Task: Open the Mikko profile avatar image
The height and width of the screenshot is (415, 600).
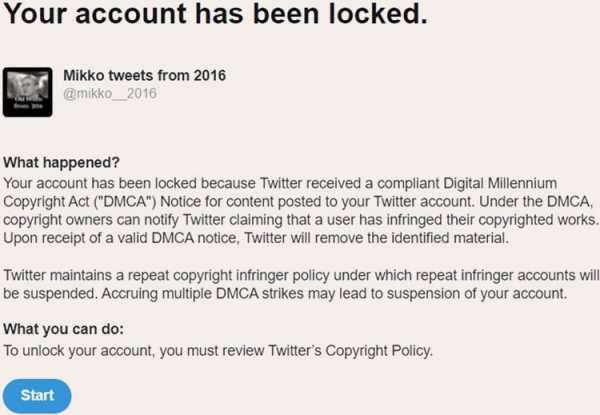Action: (28, 92)
